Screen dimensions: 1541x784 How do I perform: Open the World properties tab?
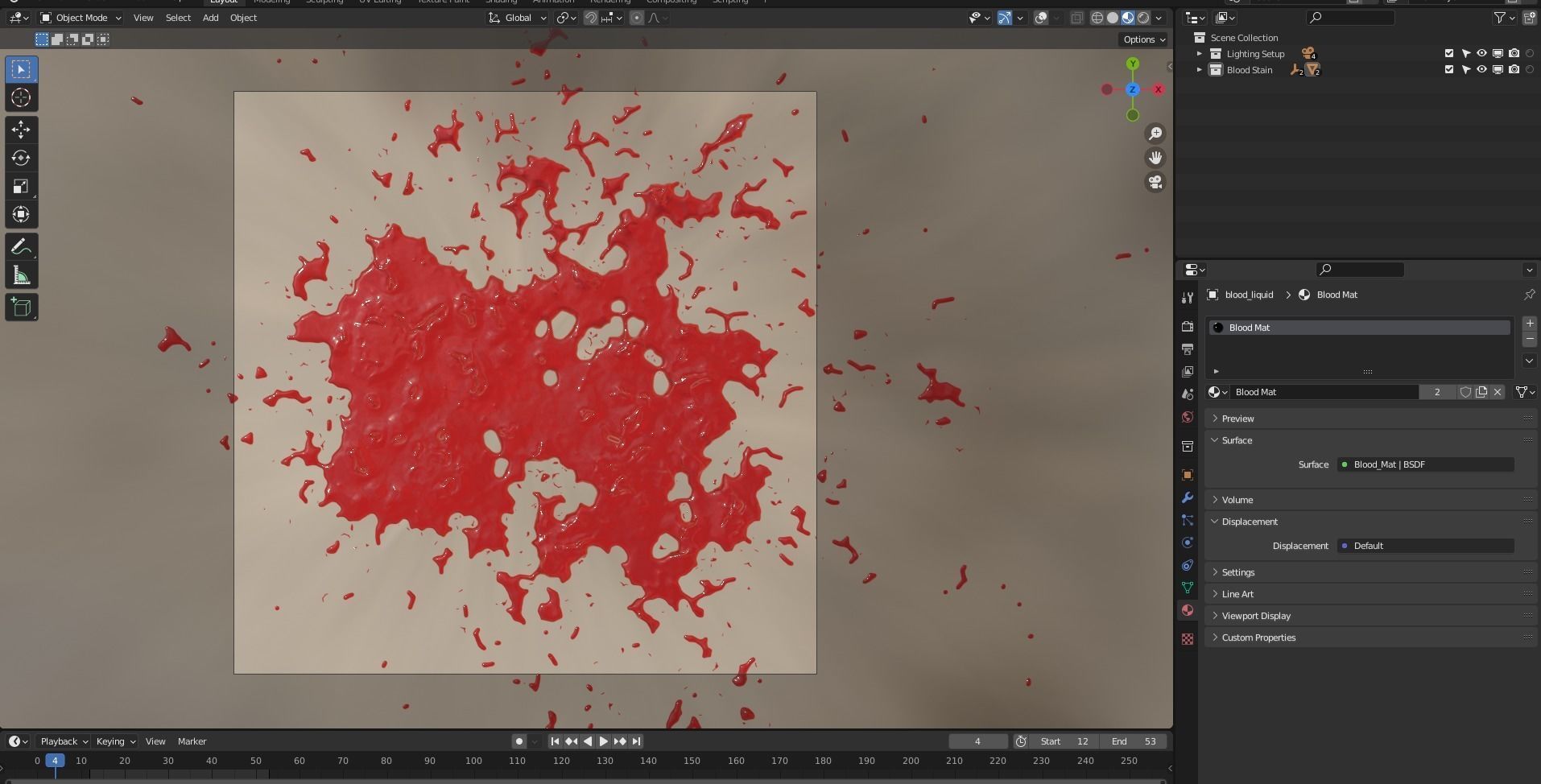[x=1187, y=417]
